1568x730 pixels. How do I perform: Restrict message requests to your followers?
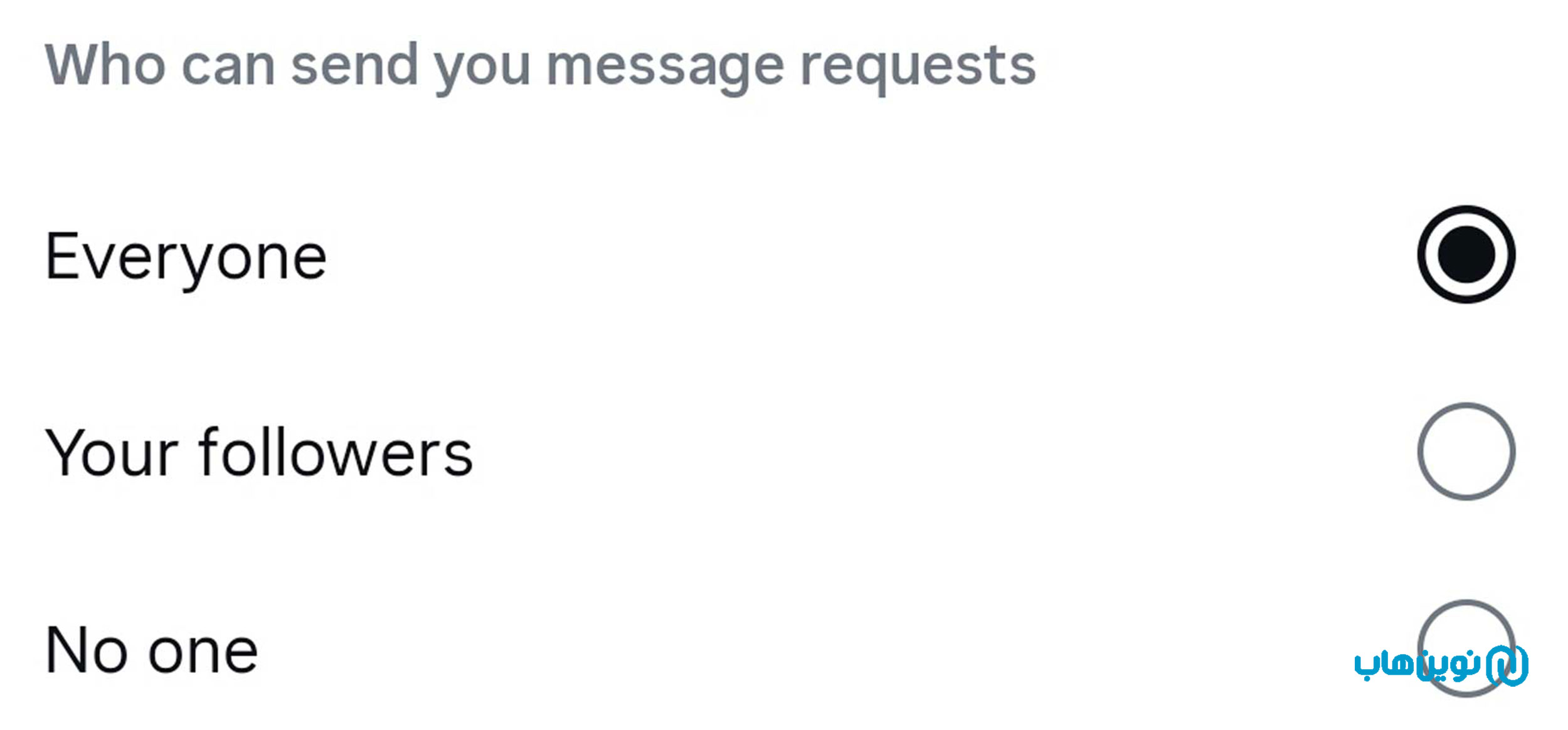click(1466, 452)
